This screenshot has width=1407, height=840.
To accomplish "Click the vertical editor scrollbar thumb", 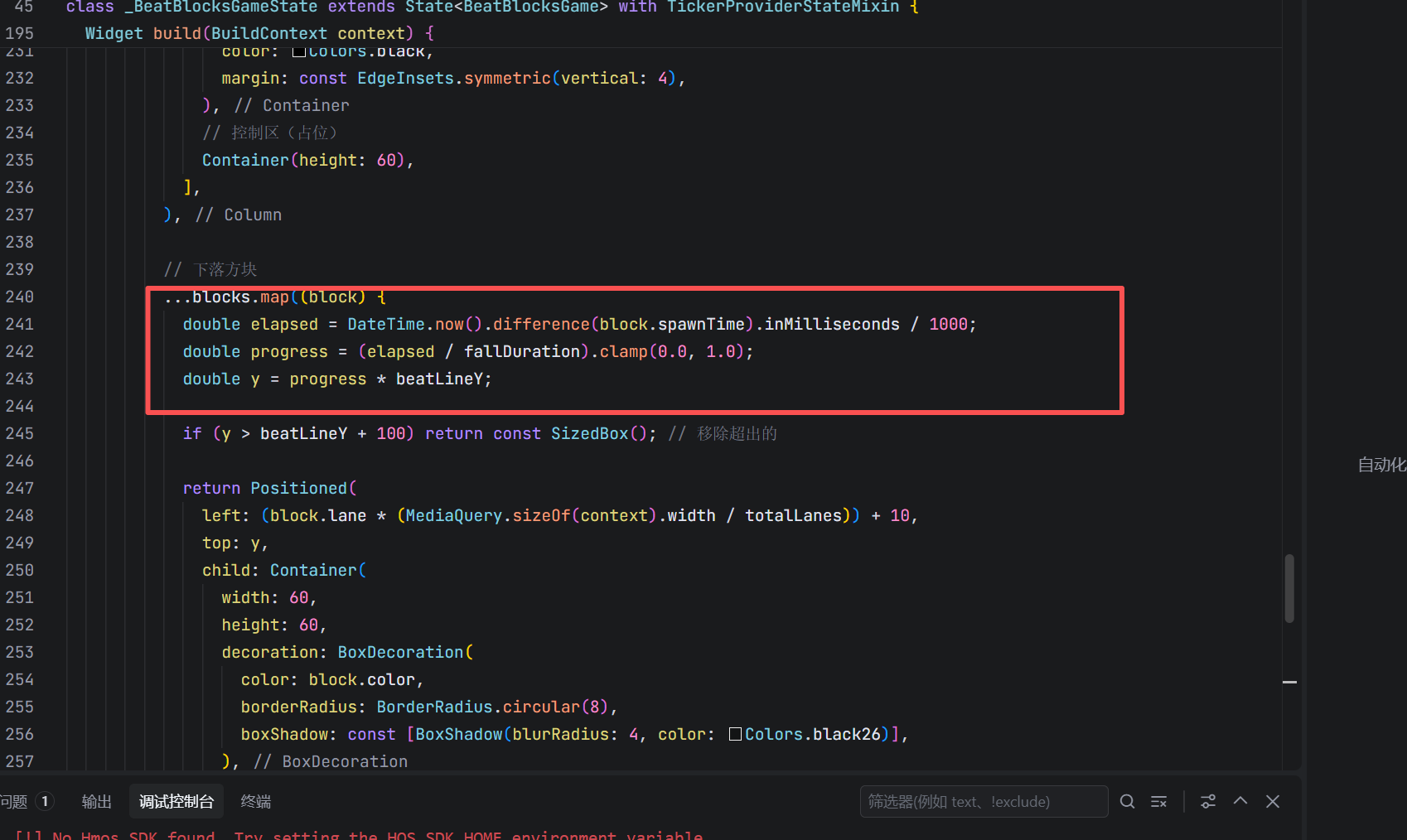I will coord(1289,588).
